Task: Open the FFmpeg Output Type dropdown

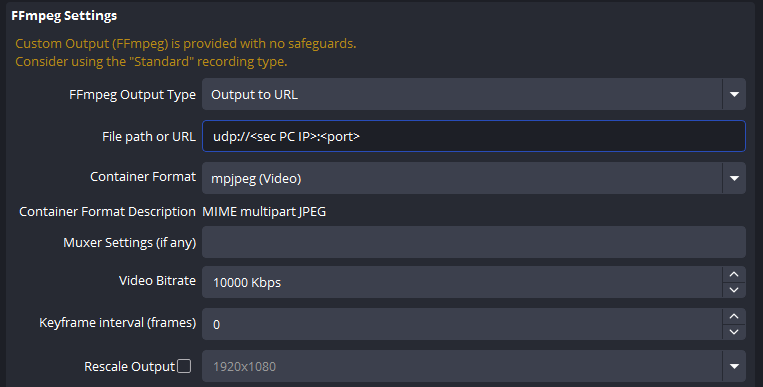Action: coord(473,94)
